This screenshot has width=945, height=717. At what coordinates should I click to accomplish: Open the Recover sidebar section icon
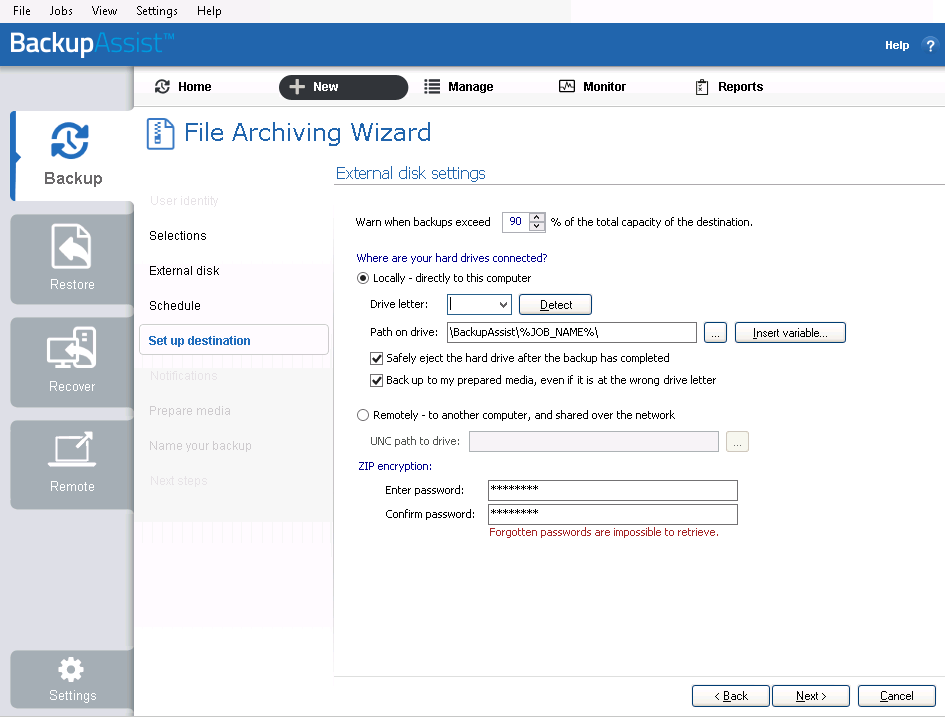72,347
